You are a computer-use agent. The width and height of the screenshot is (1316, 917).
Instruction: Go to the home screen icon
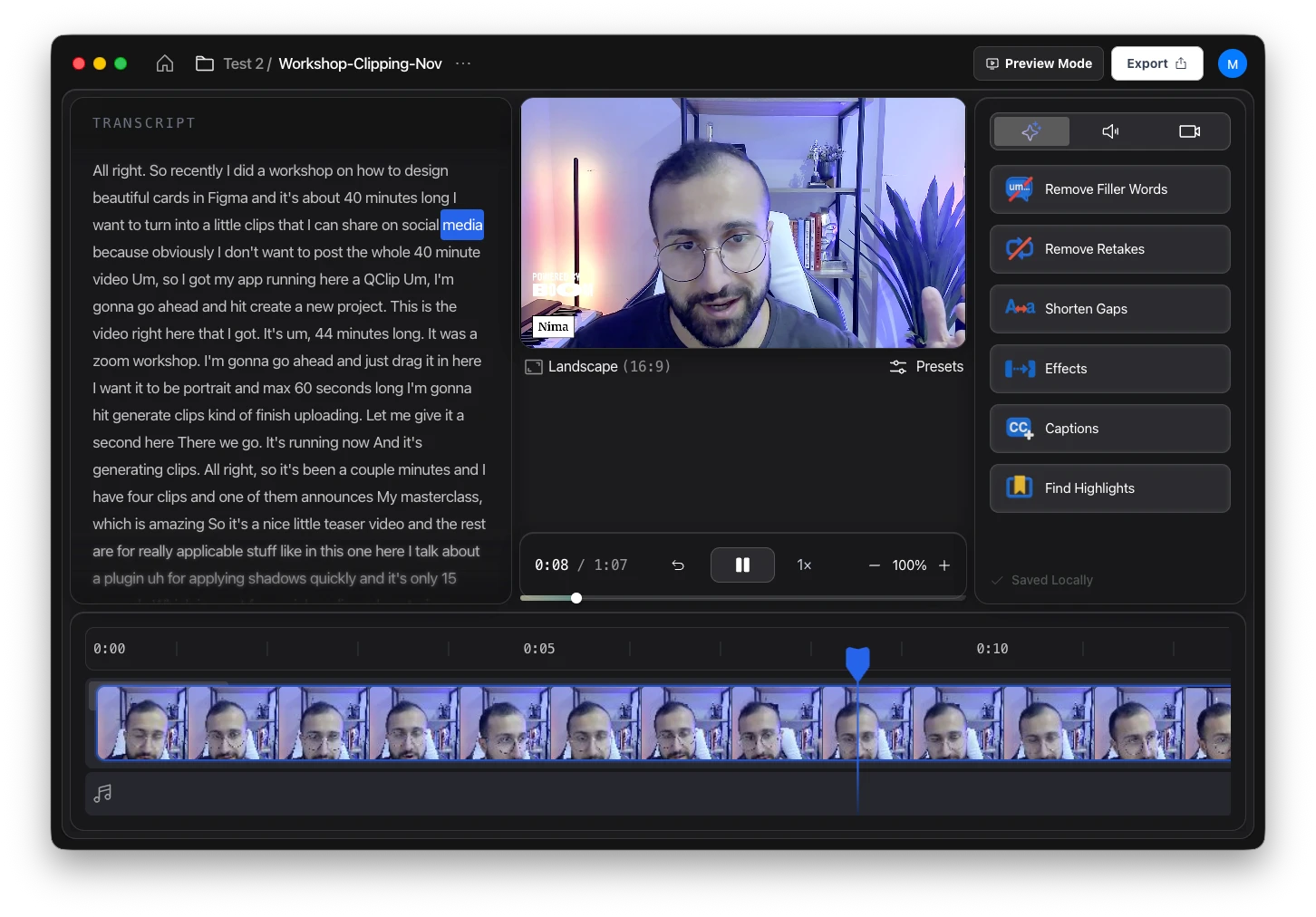tap(165, 63)
